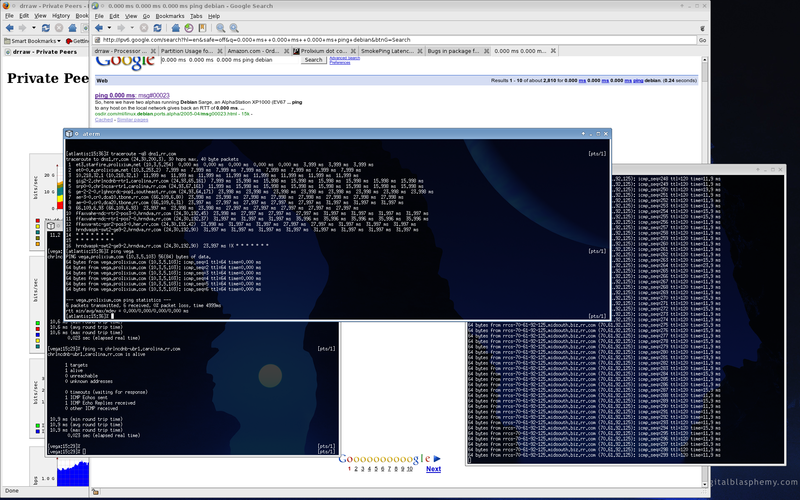Image resolution: width=800 pixels, height=500 pixels.
Task: Click the Google Search button
Action: tap(313, 60)
